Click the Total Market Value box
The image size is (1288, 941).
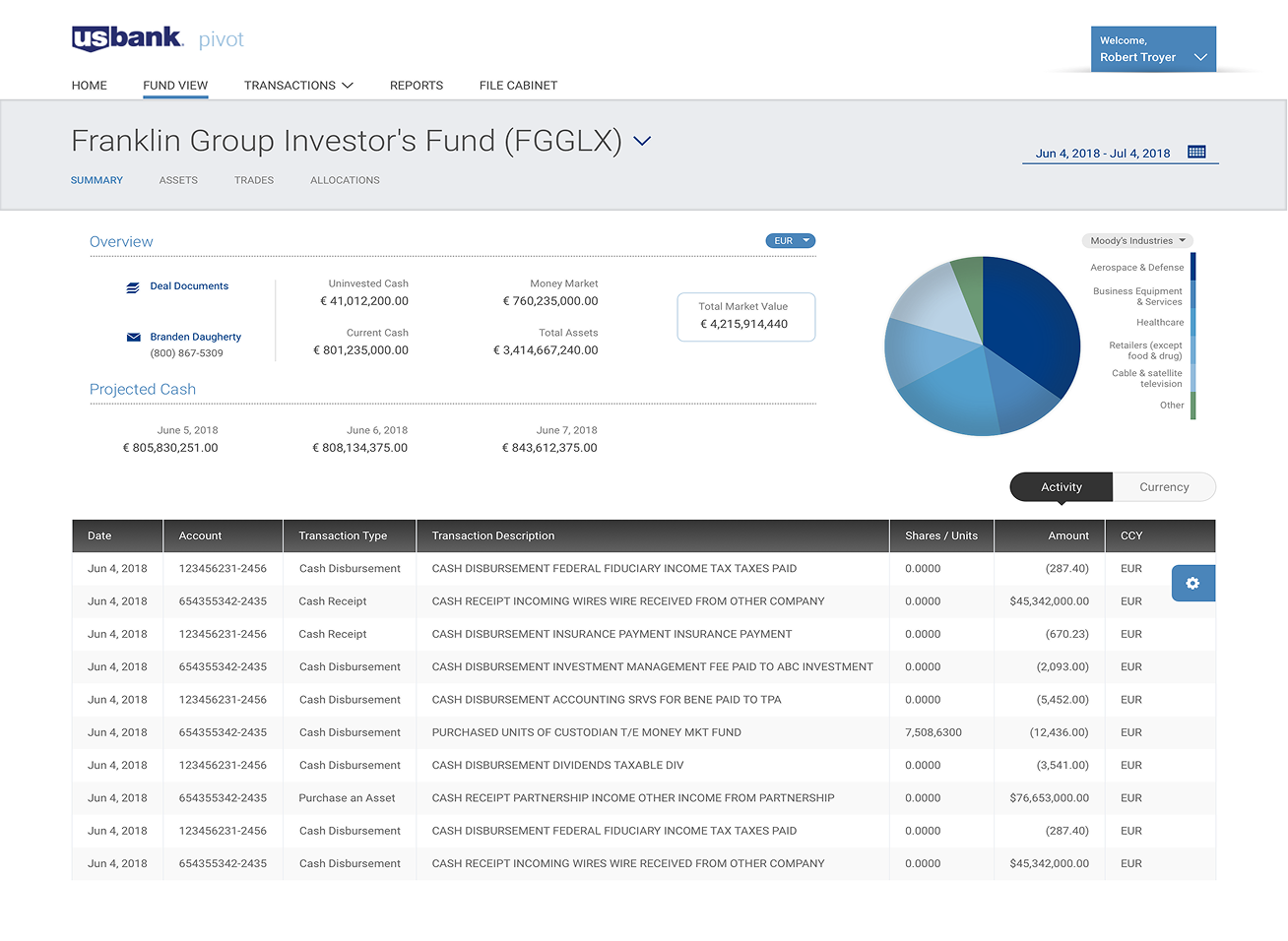pyautogui.click(x=746, y=317)
